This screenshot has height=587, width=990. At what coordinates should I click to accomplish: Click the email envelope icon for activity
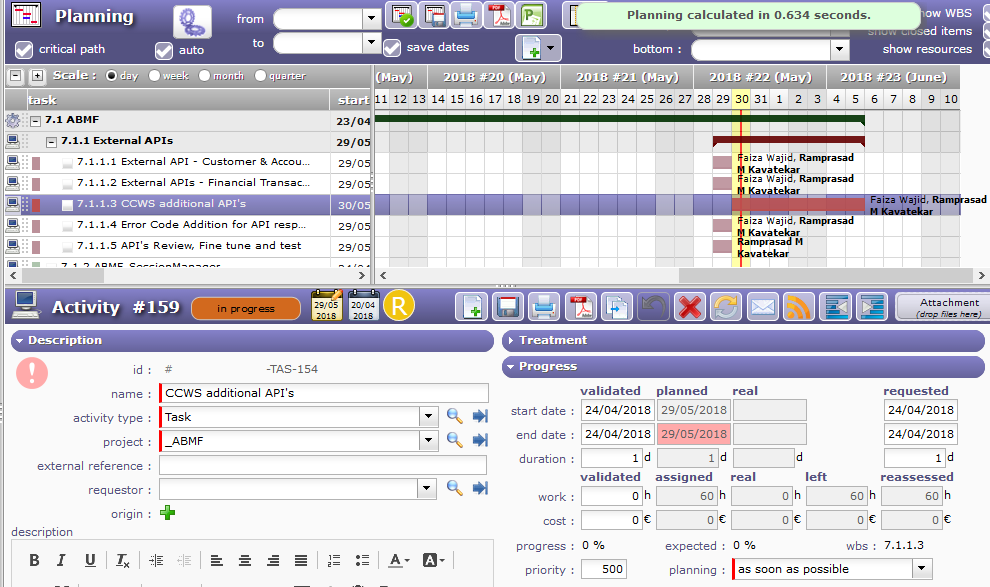[763, 306]
